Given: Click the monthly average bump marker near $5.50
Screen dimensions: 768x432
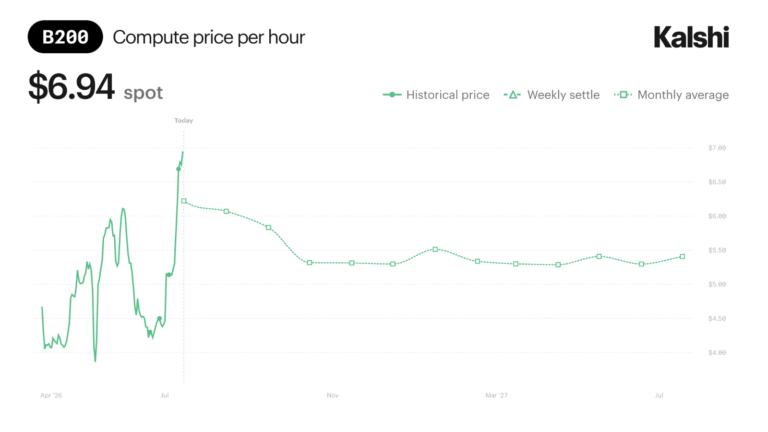Looking at the screenshot, I should (x=435, y=249).
